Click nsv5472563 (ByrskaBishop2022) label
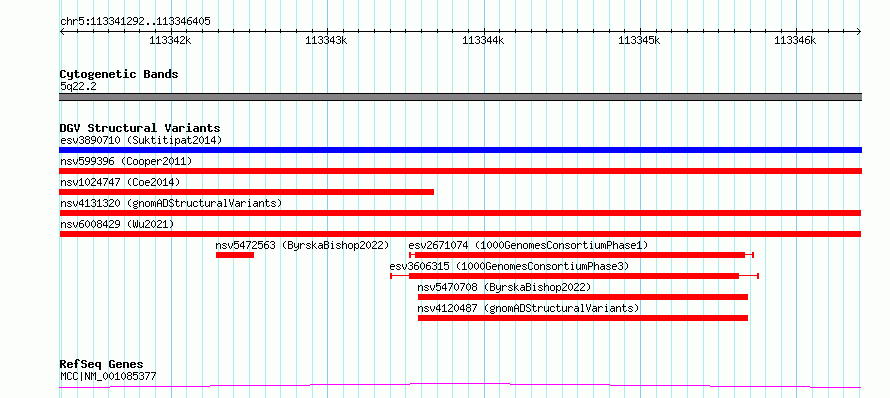The height and width of the screenshot is (398, 890). [x=302, y=245]
